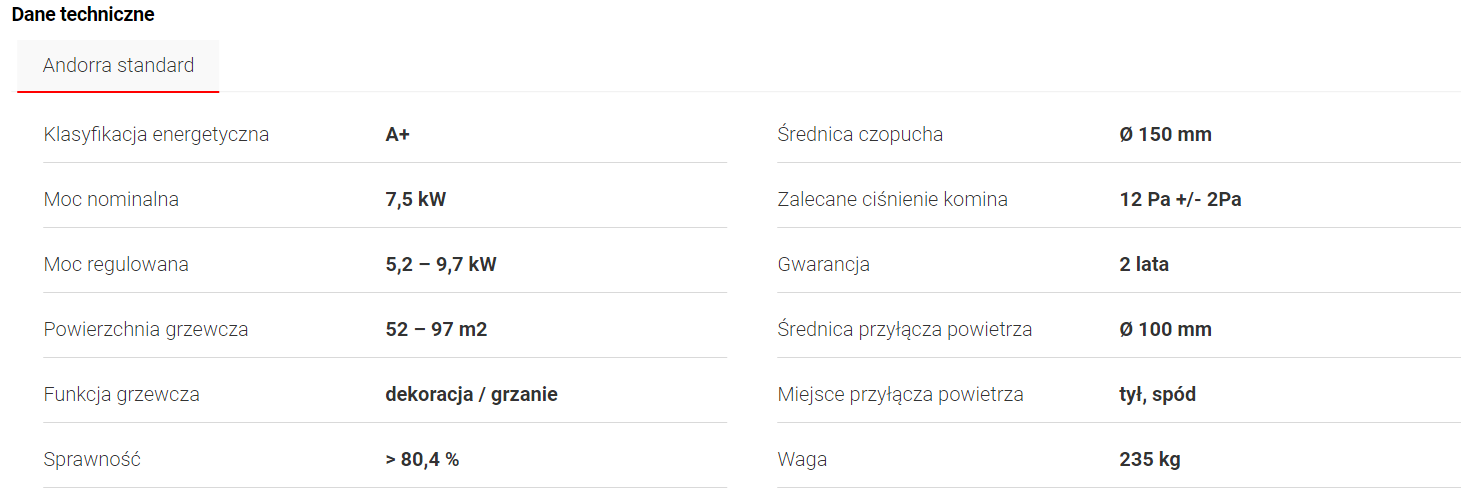The height and width of the screenshot is (500, 1461).
Task: Click the 5,2 – 9,7 kW value
Action: pyautogui.click(x=441, y=264)
